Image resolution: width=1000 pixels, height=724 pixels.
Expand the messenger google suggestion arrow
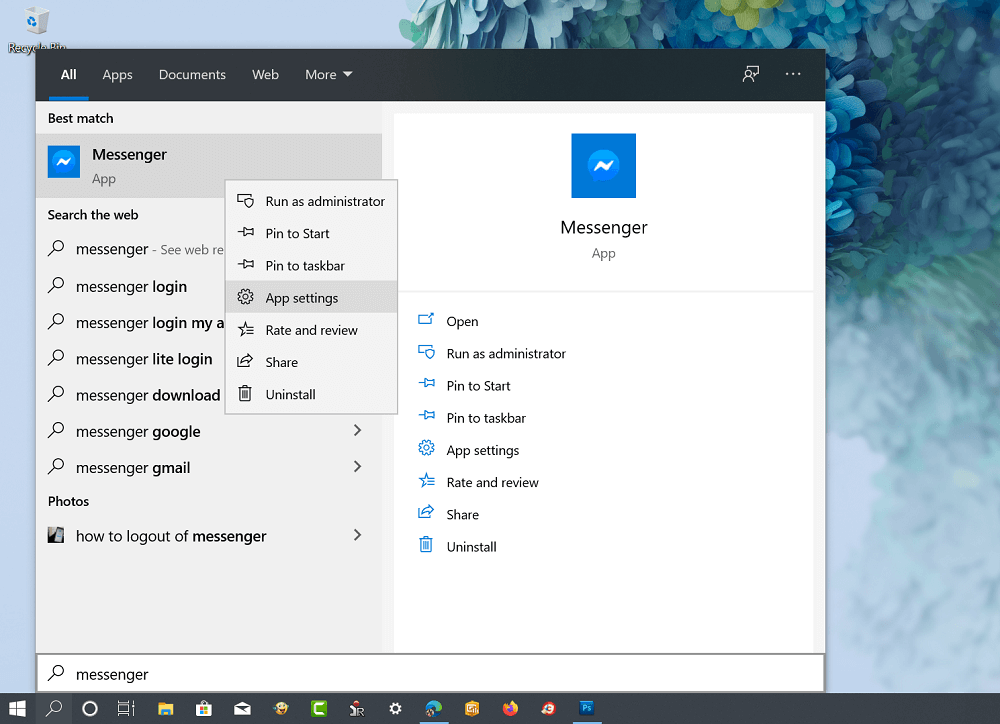(x=357, y=431)
